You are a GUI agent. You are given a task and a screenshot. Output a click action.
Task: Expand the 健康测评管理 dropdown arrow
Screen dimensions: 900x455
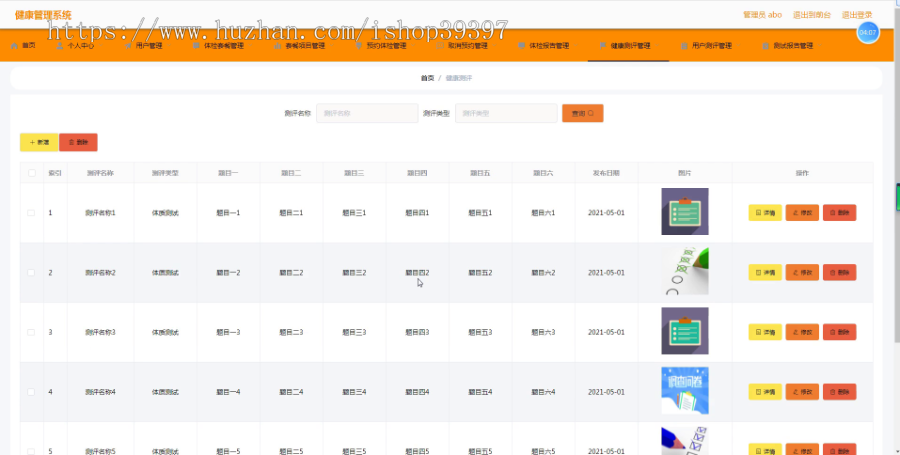click(655, 45)
